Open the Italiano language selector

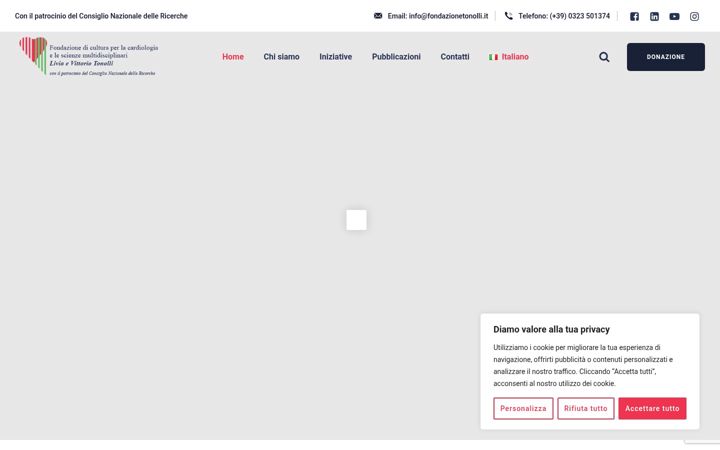pyautogui.click(x=509, y=57)
